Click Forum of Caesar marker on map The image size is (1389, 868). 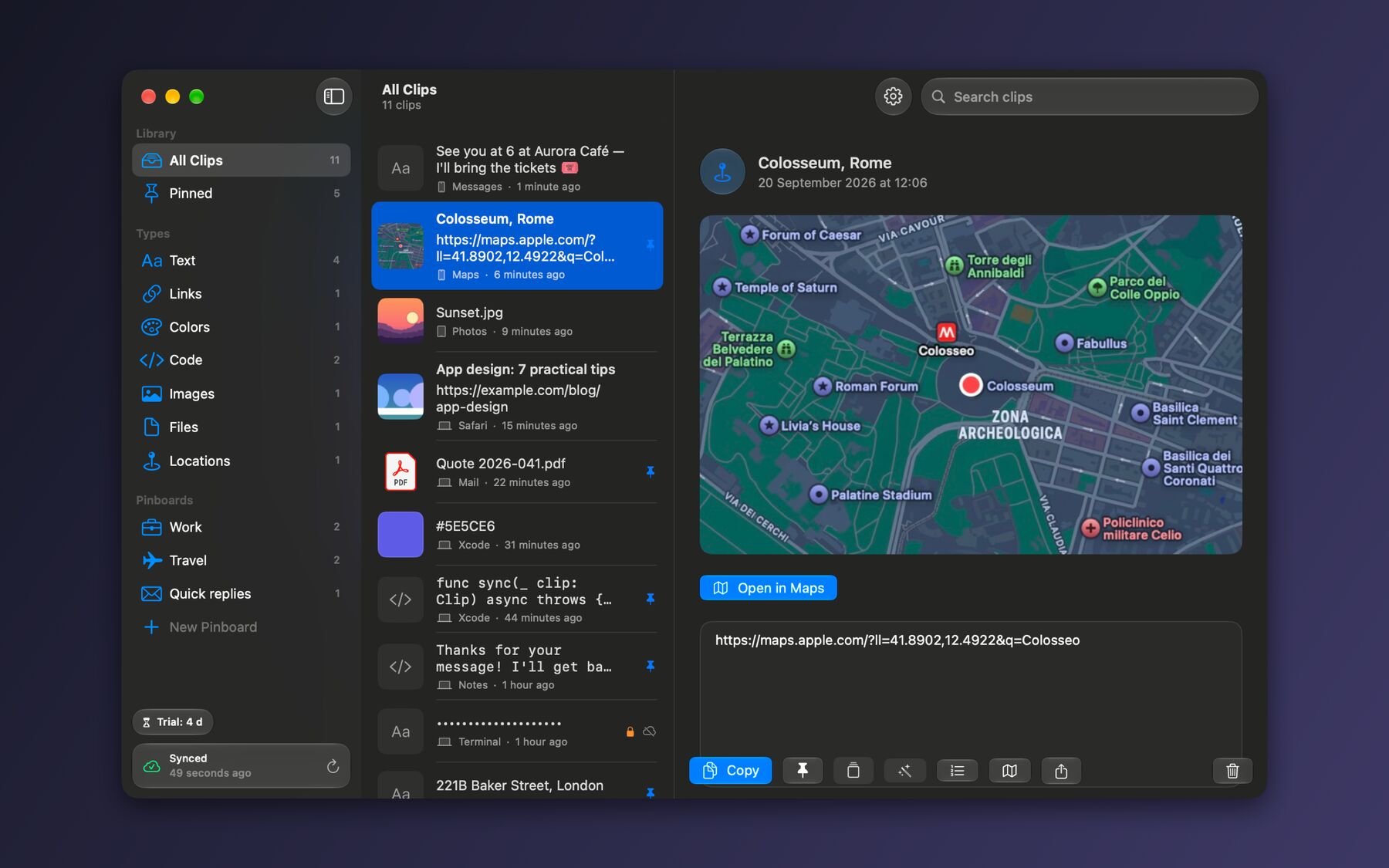click(749, 235)
